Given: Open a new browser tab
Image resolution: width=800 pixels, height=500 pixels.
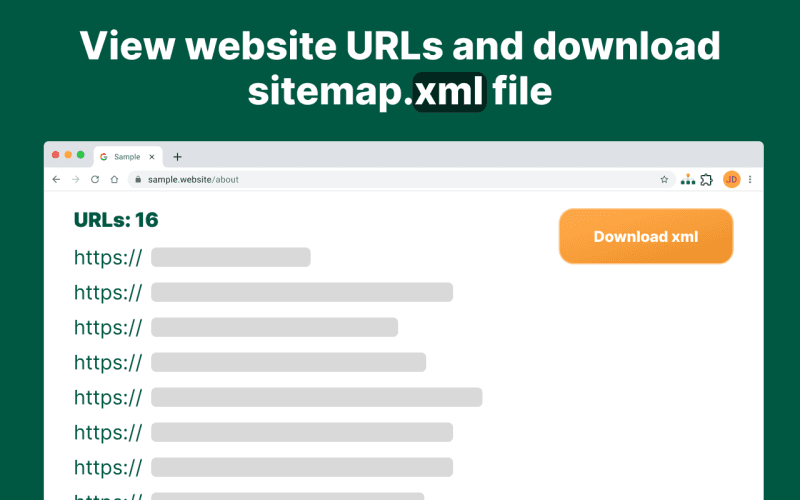Looking at the screenshot, I should [x=177, y=156].
